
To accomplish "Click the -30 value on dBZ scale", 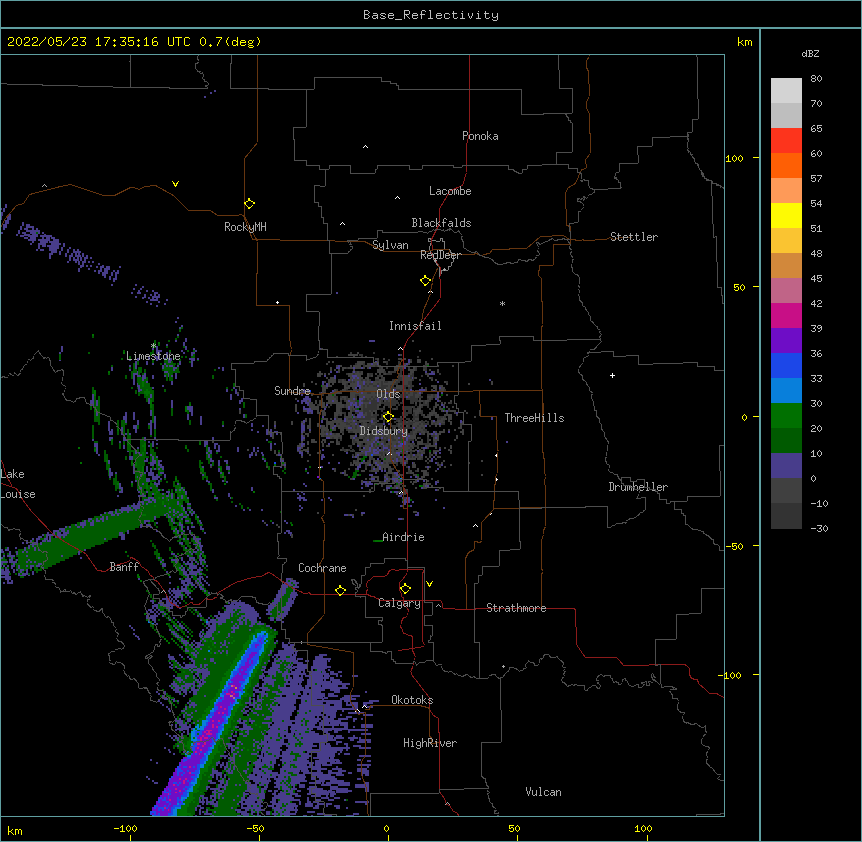I will click(x=819, y=528).
